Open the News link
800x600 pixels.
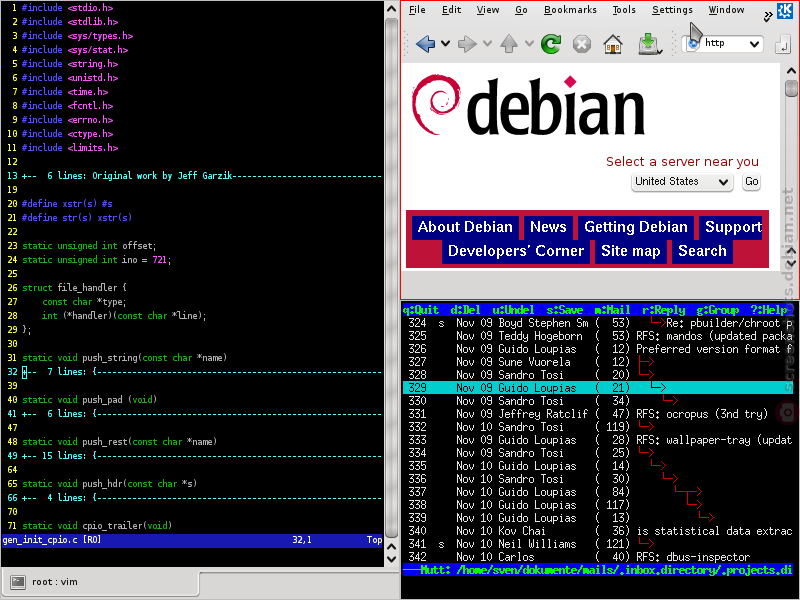pyautogui.click(x=548, y=227)
